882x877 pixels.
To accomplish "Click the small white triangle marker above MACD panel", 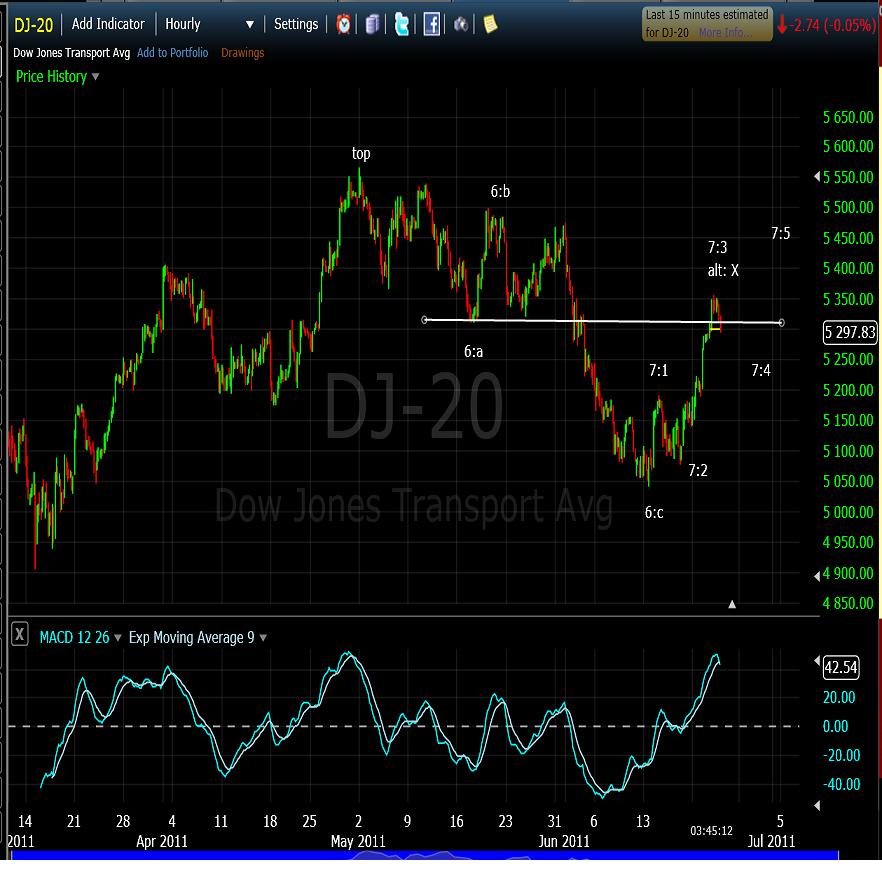I will tap(732, 604).
